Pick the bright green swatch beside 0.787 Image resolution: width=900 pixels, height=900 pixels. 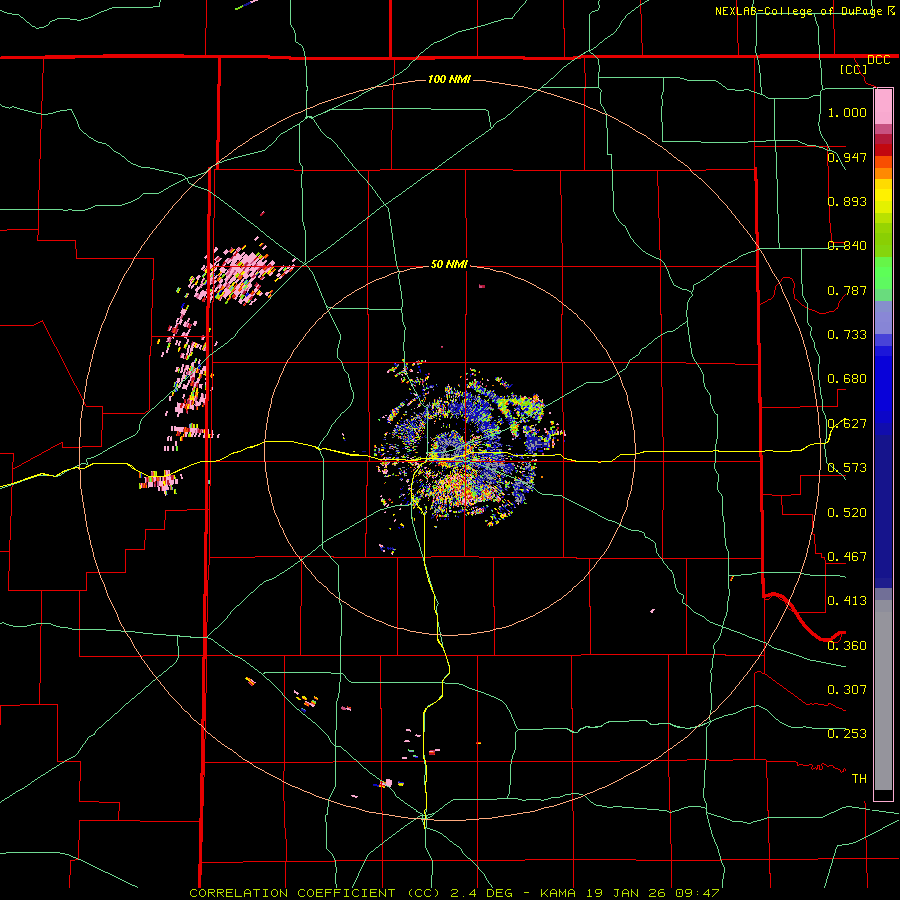point(883,274)
